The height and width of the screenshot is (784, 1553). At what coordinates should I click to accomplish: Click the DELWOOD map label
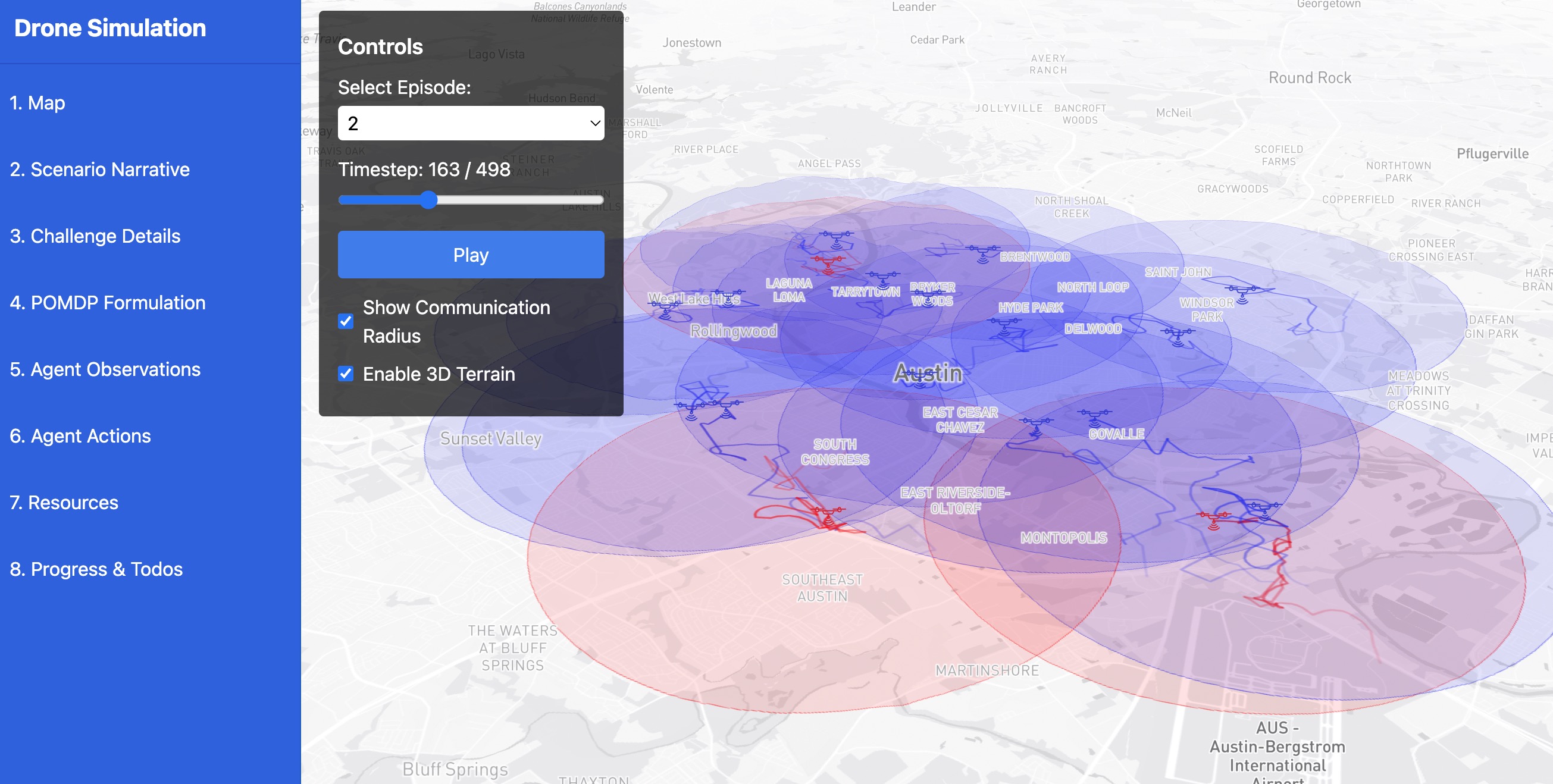(x=1092, y=328)
